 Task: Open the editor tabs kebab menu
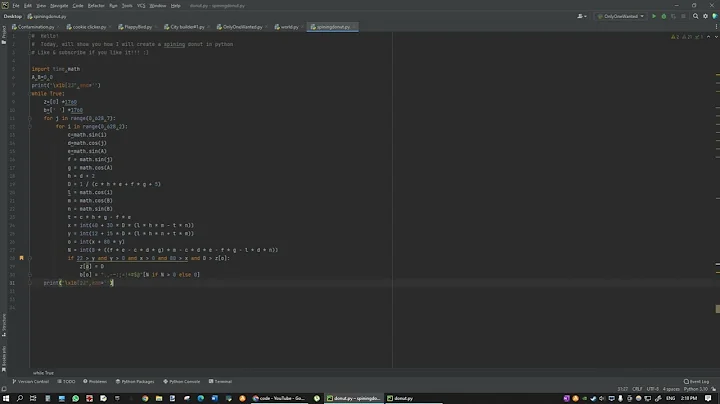(x=716, y=27)
